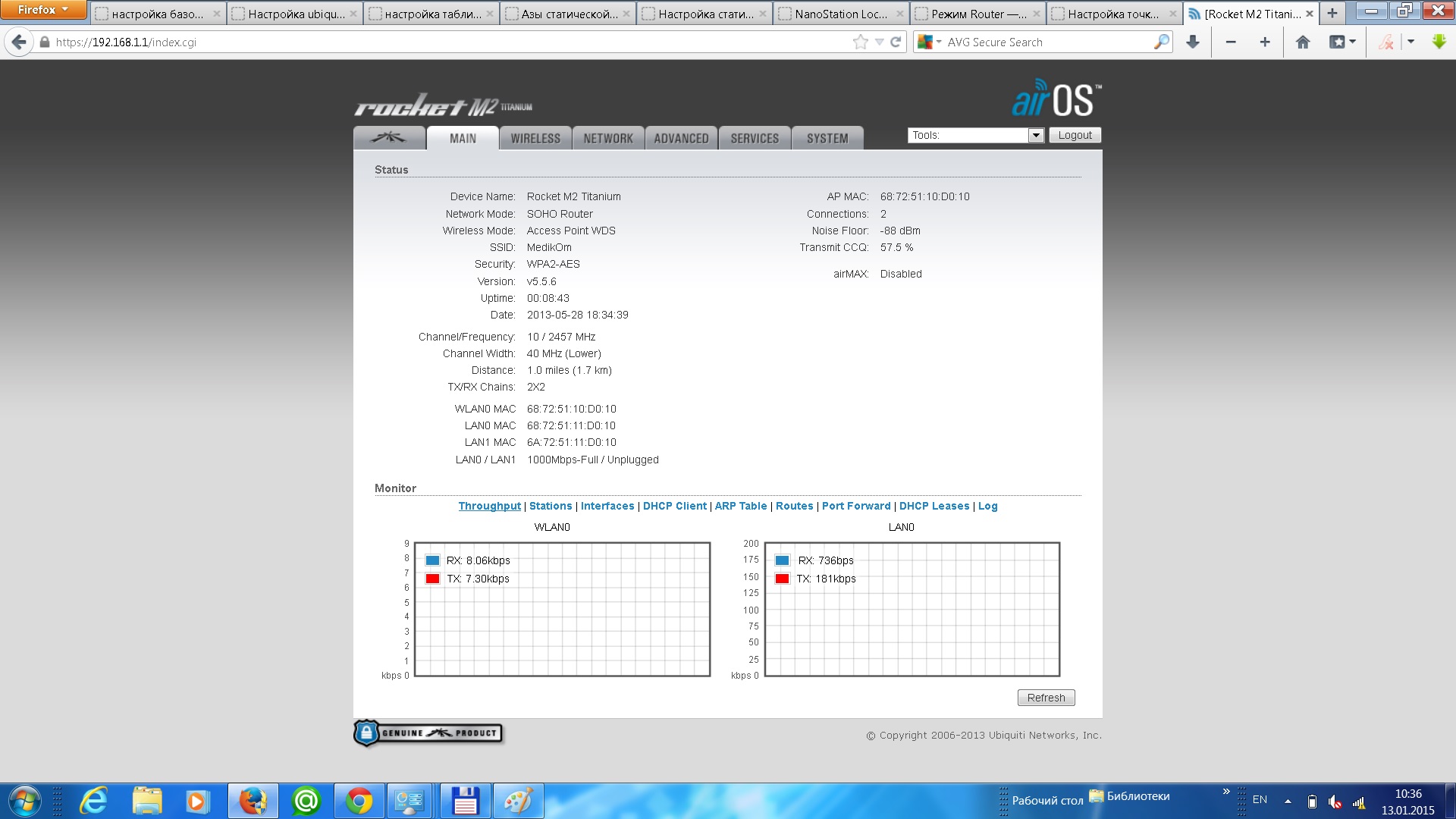
Task: Click the airOS logo
Action: 1056,99
